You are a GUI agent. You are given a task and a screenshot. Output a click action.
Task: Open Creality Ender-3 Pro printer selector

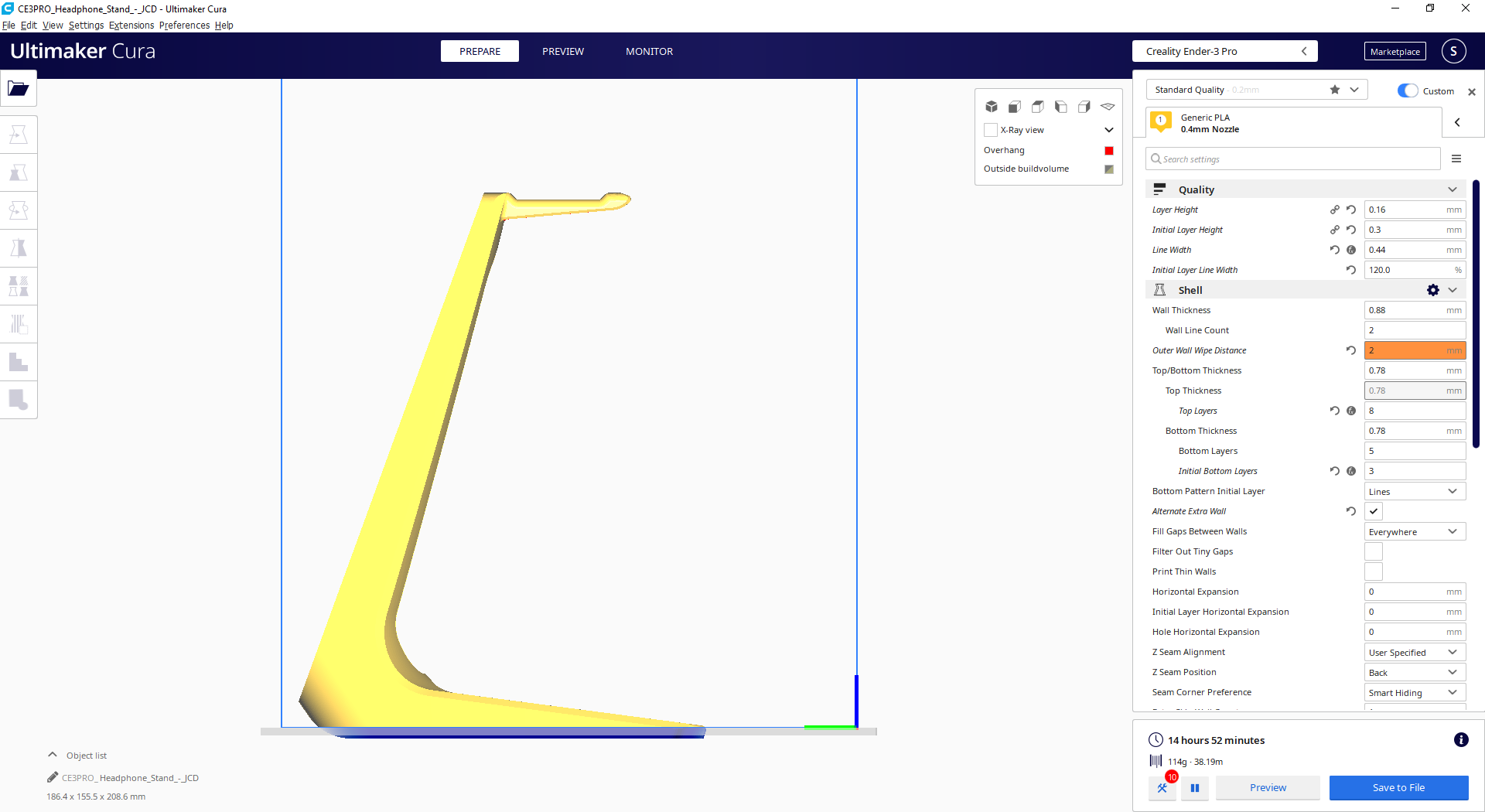click(x=1225, y=51)
